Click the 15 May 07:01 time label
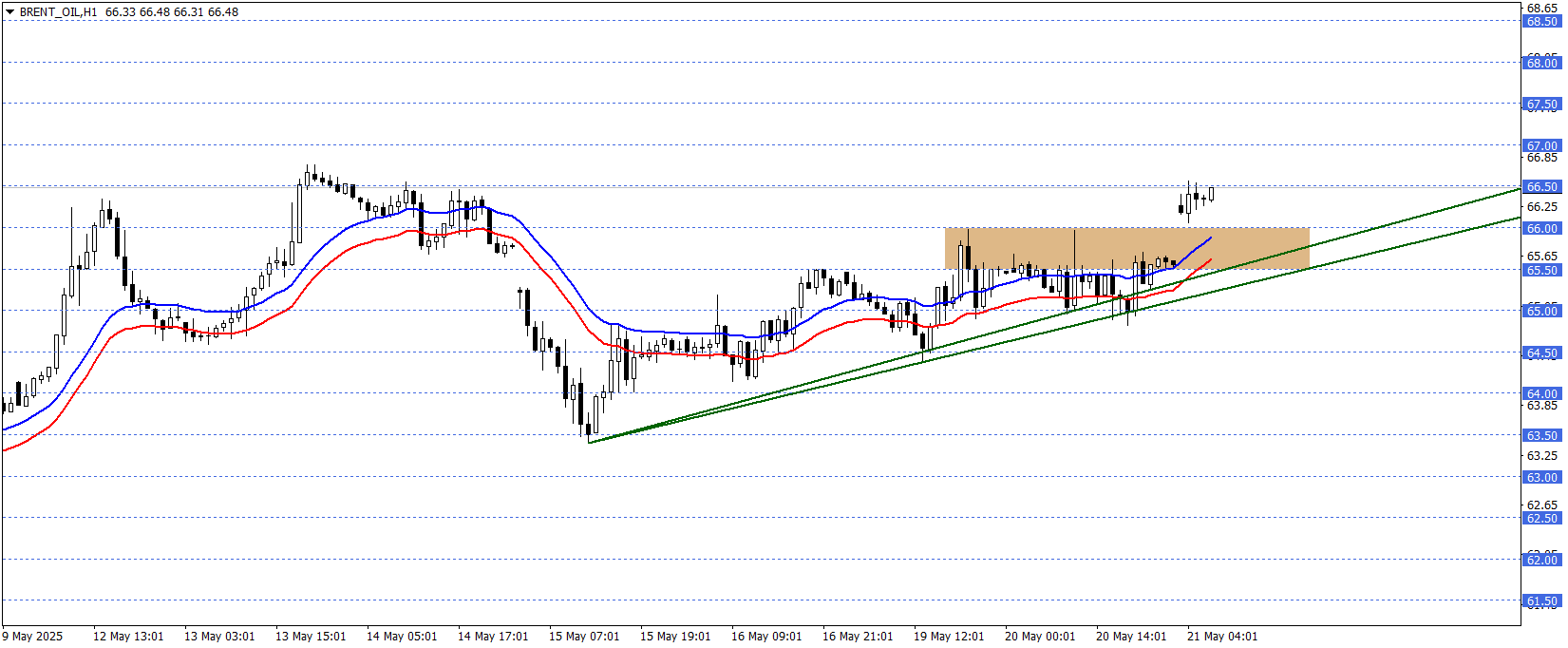The height and width of the screenshot is (648, 1568). [x=584, y=637]
